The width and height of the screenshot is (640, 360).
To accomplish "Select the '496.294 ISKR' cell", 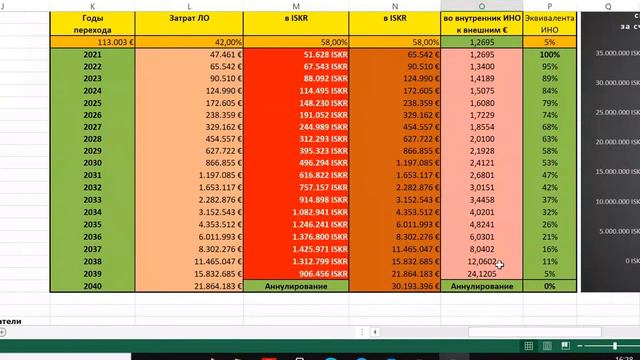I will 296,163.
